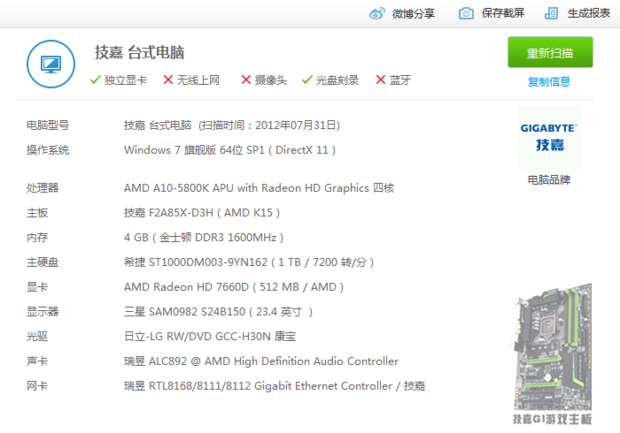The height and width of the screenshot is (433, 620).
Task: Click the 主板 row label
Action: [x=37, y=213]
